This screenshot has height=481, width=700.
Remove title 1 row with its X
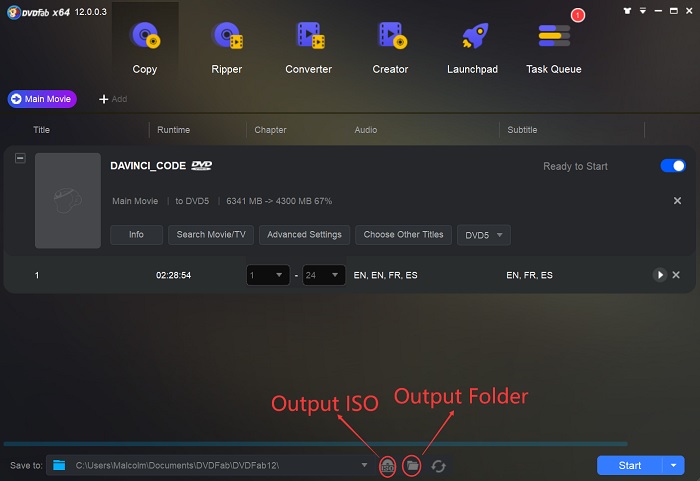pyautogui.click(x=676, y=275)
